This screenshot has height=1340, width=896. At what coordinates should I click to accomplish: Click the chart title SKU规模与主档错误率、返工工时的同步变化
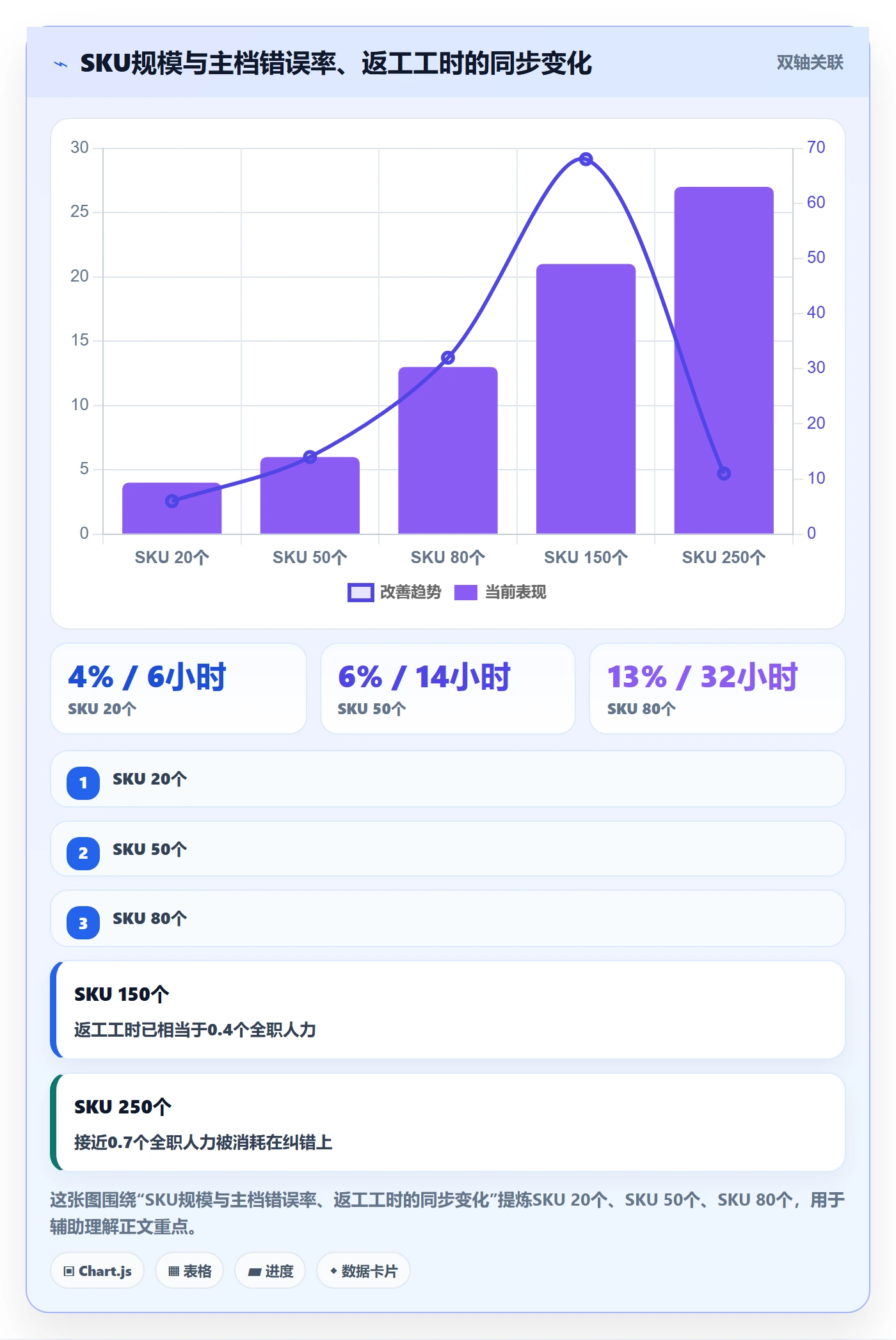[x=336, y=63]
